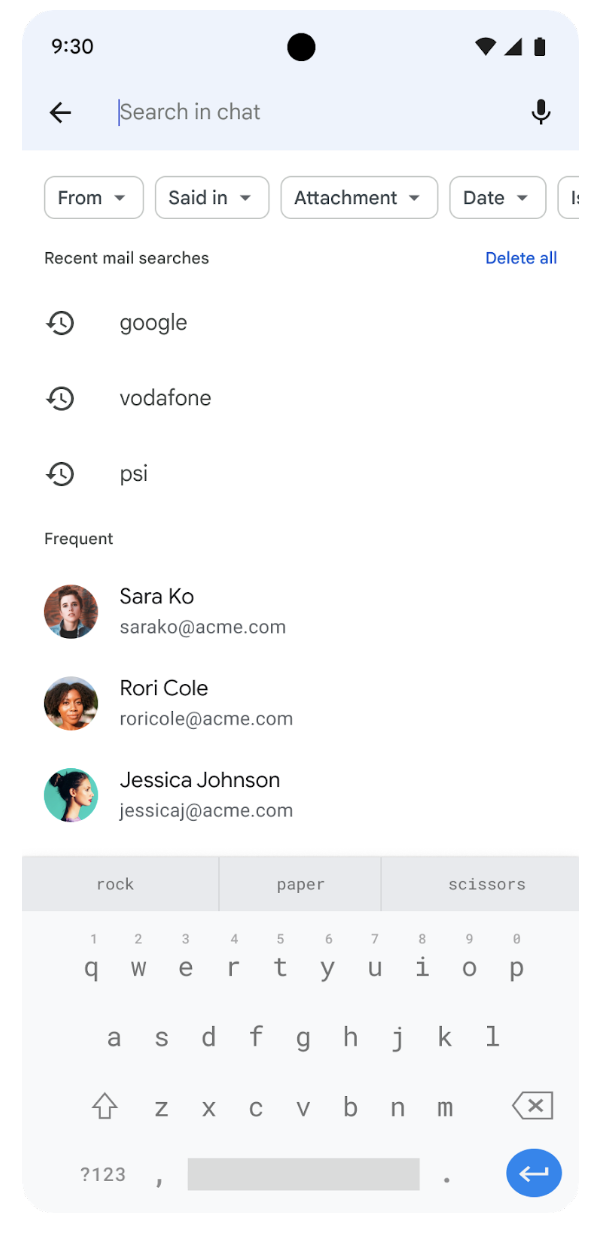This screenshot has height=1234, width=600.
Task: Open Sara Ko's profile photo
Action: coord(71,611)
